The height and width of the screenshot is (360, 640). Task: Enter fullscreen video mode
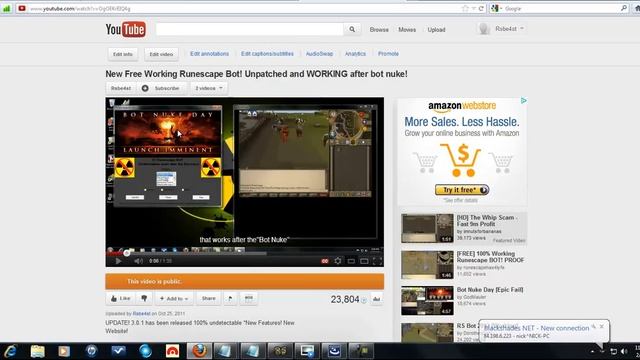[x=377, y=261]
